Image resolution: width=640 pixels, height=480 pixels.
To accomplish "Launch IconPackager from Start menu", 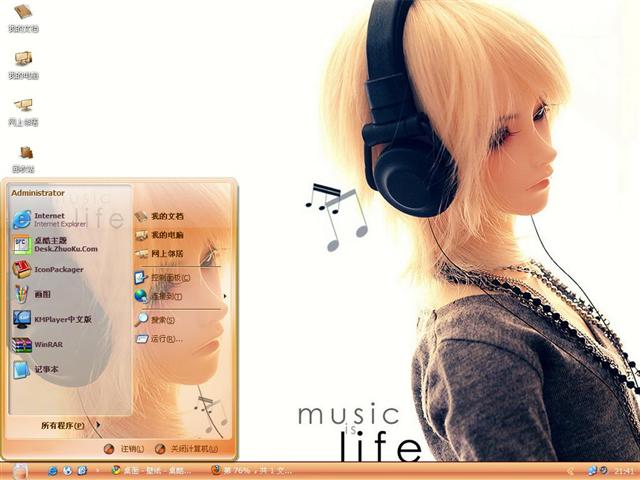I will pos(48,269).
